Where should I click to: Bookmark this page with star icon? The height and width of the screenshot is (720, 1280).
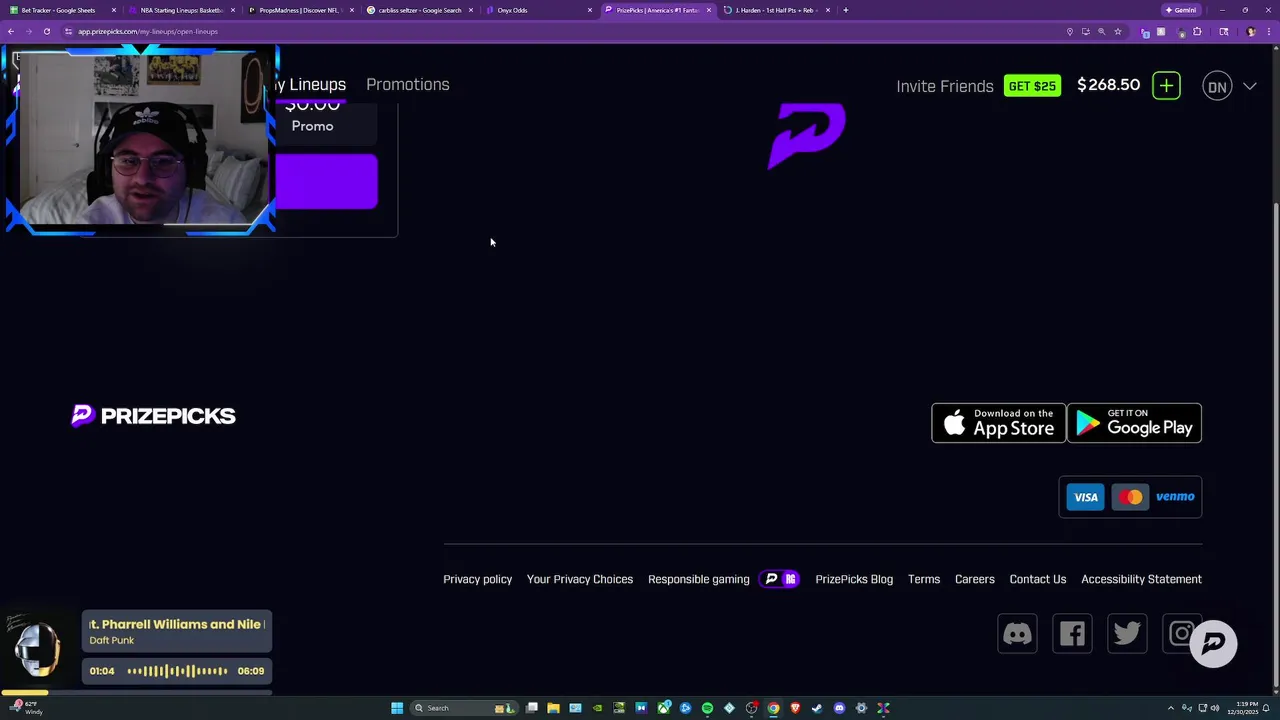[x=1118, y=31]
